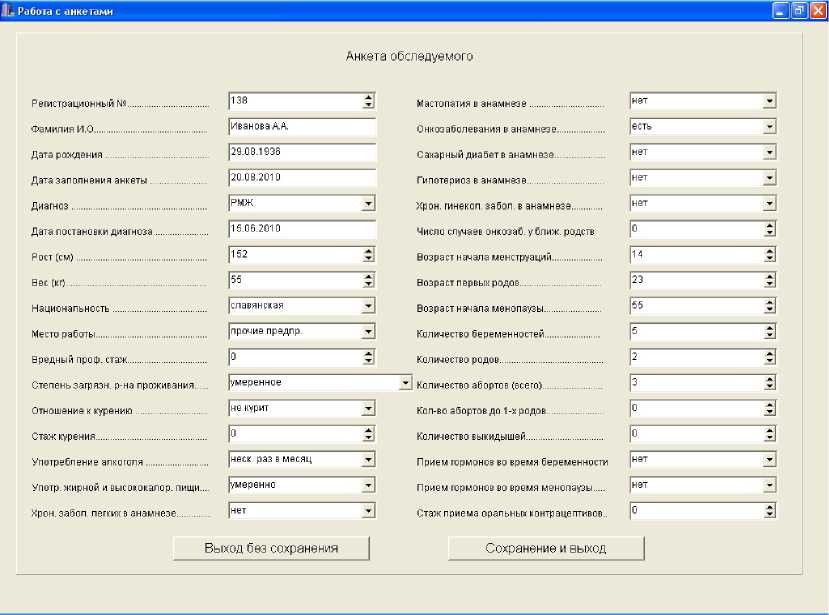Image resolution: width=829 pixels, height=615 pixels.
Task: Maximize the Работа с анкетами window
Action: click(x=799, y=10)
